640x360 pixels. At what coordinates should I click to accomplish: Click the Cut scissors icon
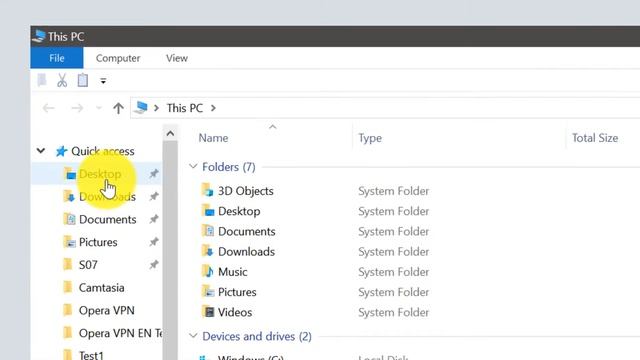tap(62, 80)
